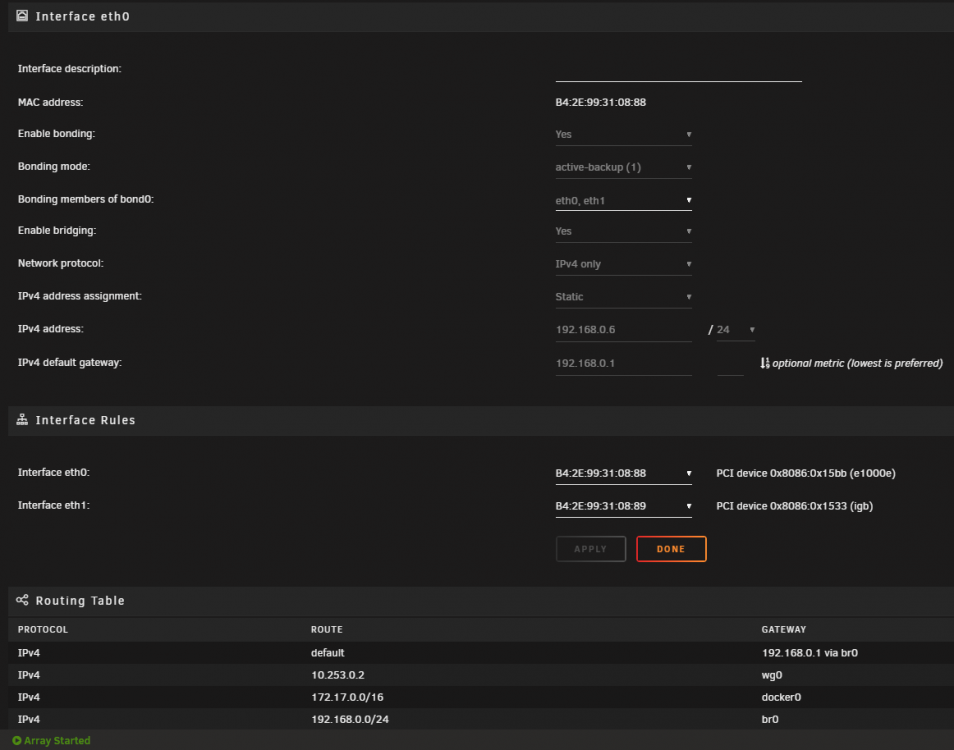This screenshot has width=954, height=750.
Task: Click the '192.168.0.1 via br0' gateway cell
Action: click(x=810, y=653)
